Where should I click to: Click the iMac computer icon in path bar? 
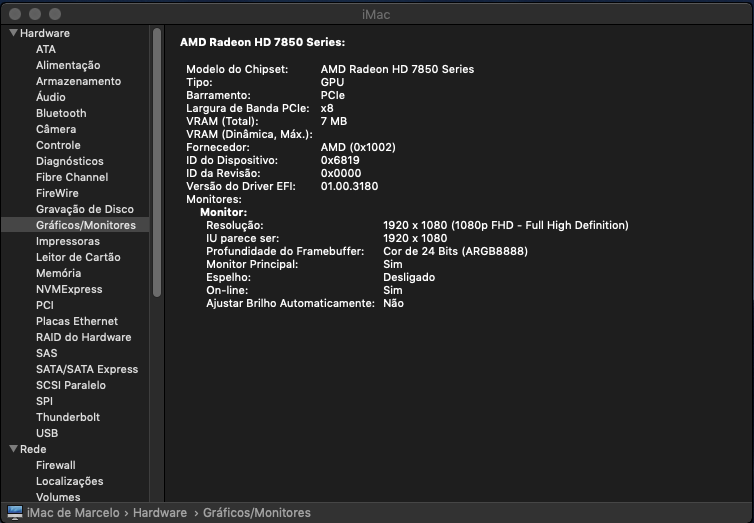pos(14,513)
